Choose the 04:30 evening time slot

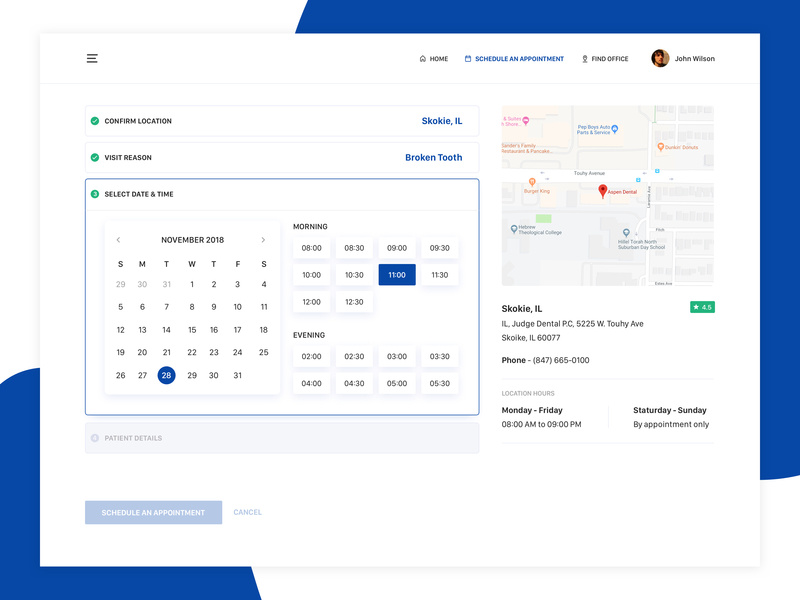coord(353,383)
